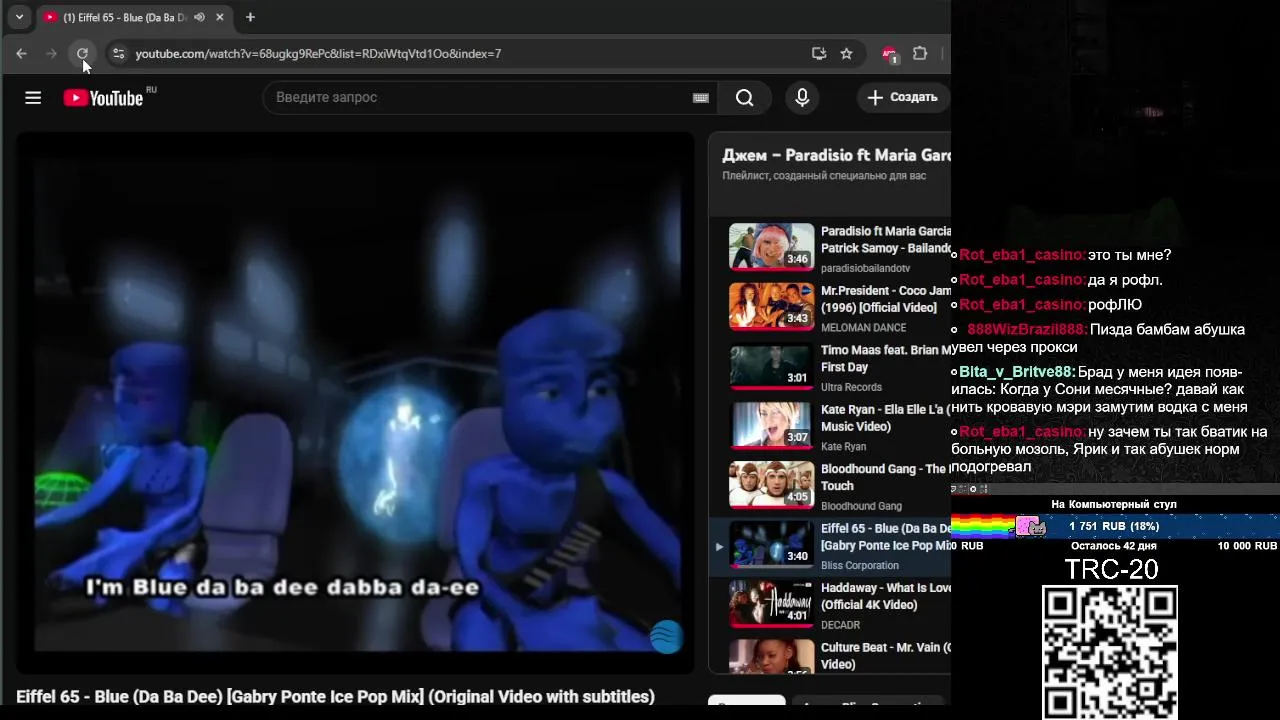Click the Mr.President thumbnail with 3:43 duration
The width and height of the screenshot is (1280, 720).
[x=771, y=307]
